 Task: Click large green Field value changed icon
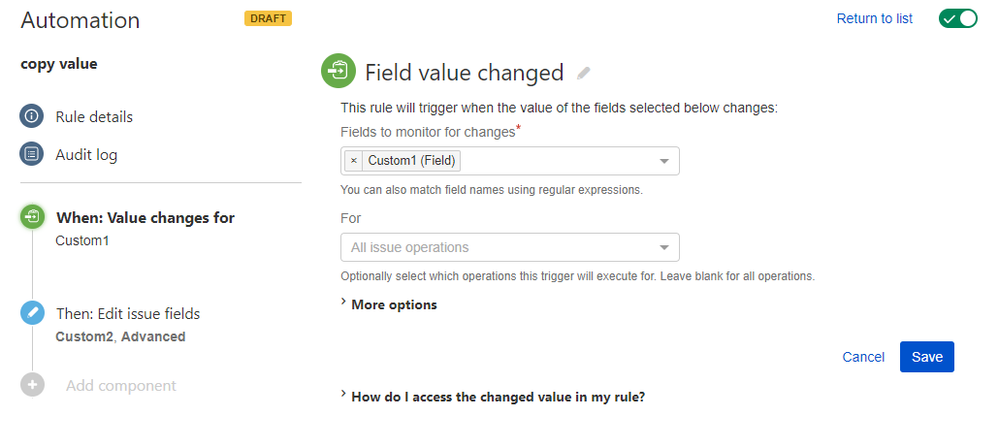pyautogui.click(x=338, y=71)
